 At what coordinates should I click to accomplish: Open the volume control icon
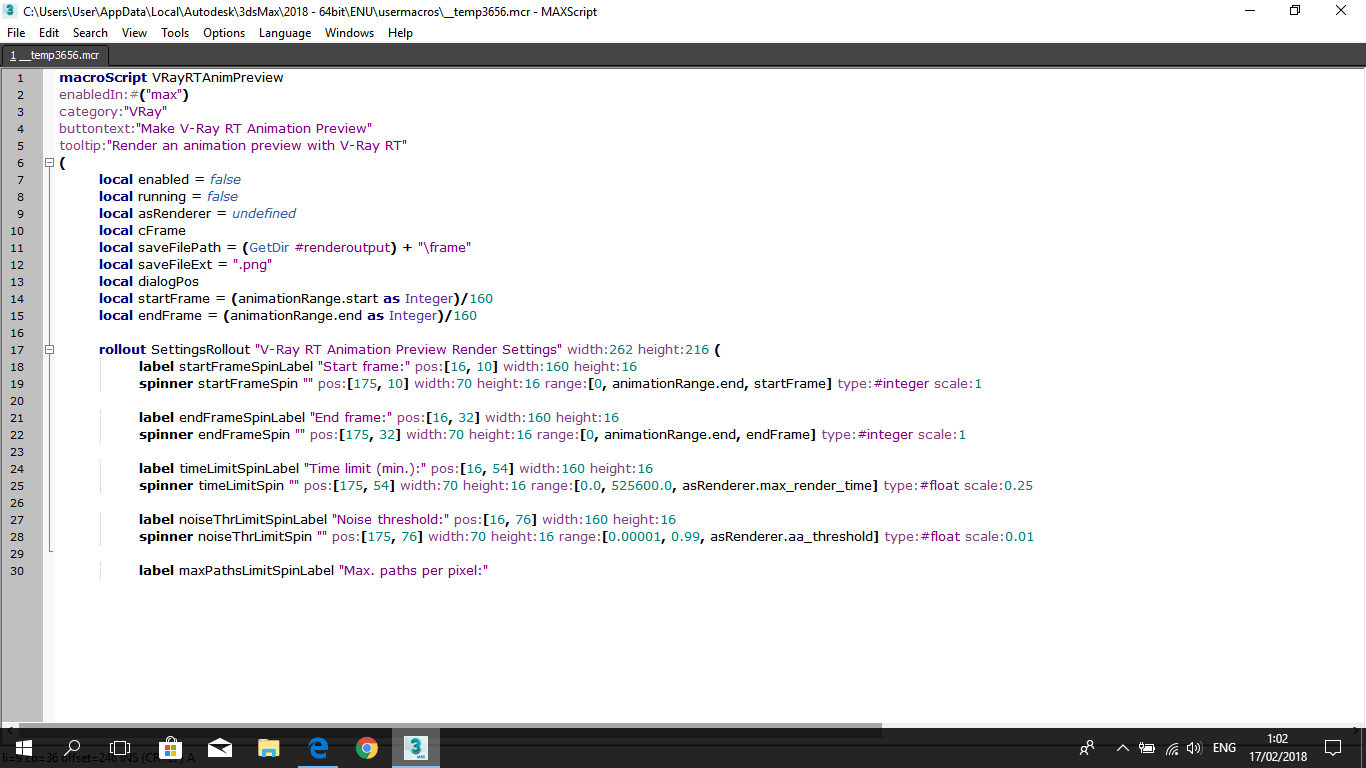tap(1194, 748)
